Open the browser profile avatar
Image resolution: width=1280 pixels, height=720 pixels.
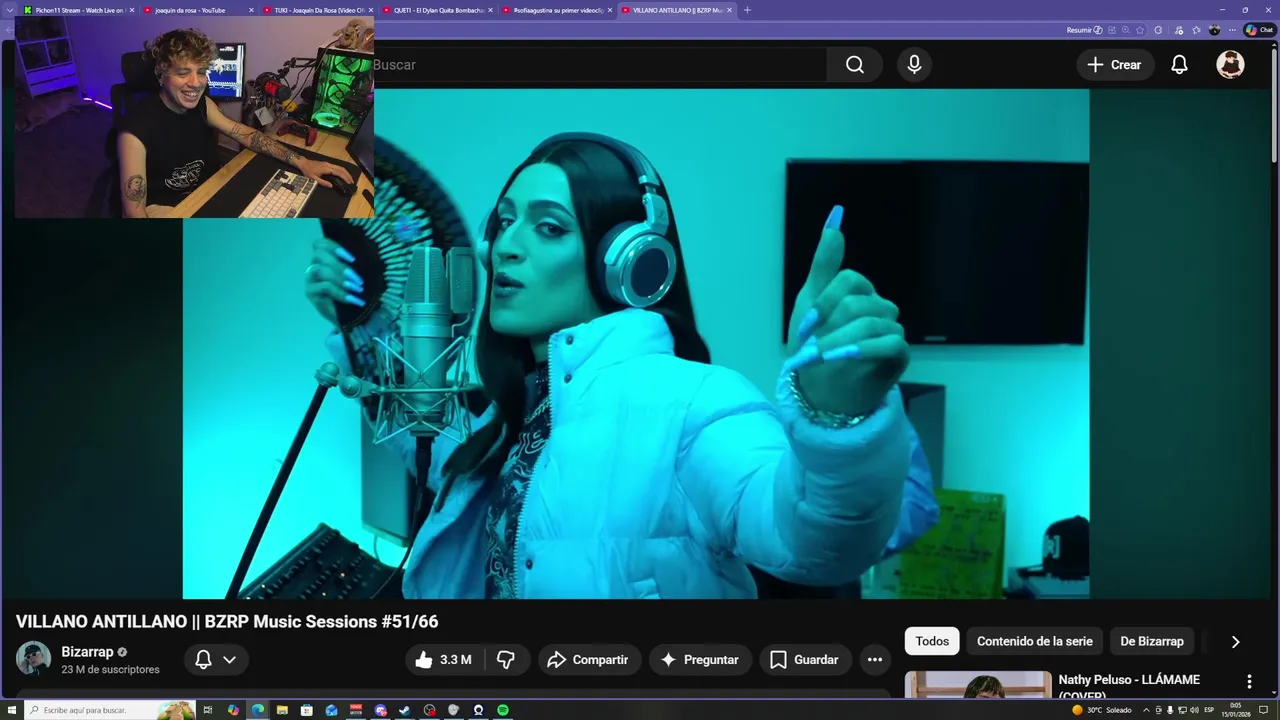point(1214,30)
